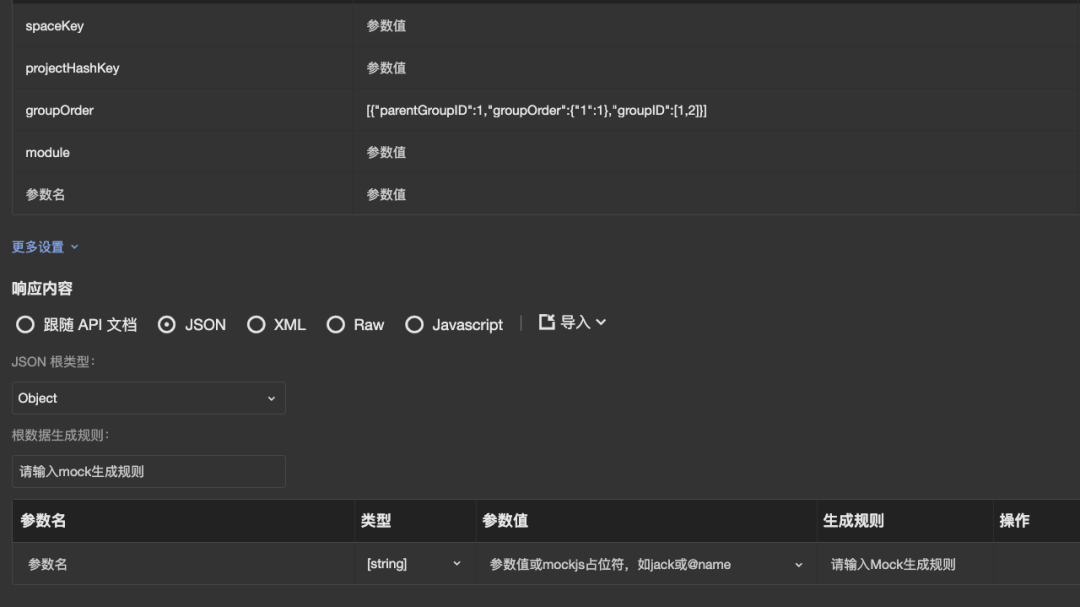Click the 导入 import icon
The height and width of the screenshot is (607, 1080).
pos(547,322)
